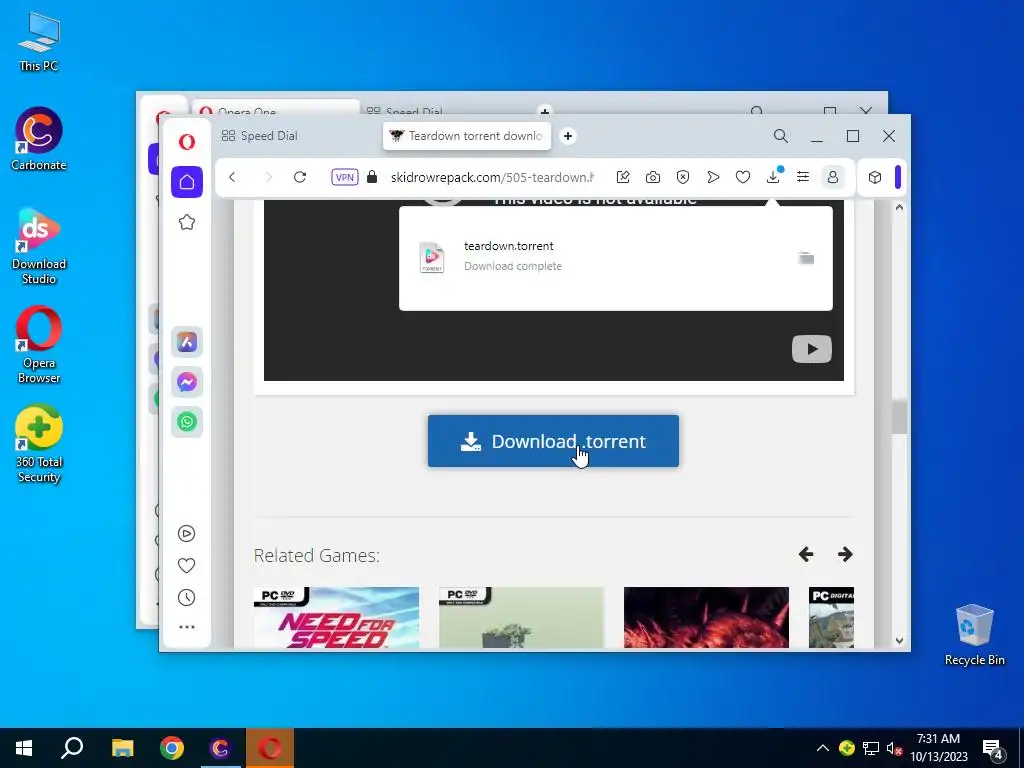Screen dimensions: 1024x768
Task: Open Google Chrome from taskbar
Action: pos(172,748)
